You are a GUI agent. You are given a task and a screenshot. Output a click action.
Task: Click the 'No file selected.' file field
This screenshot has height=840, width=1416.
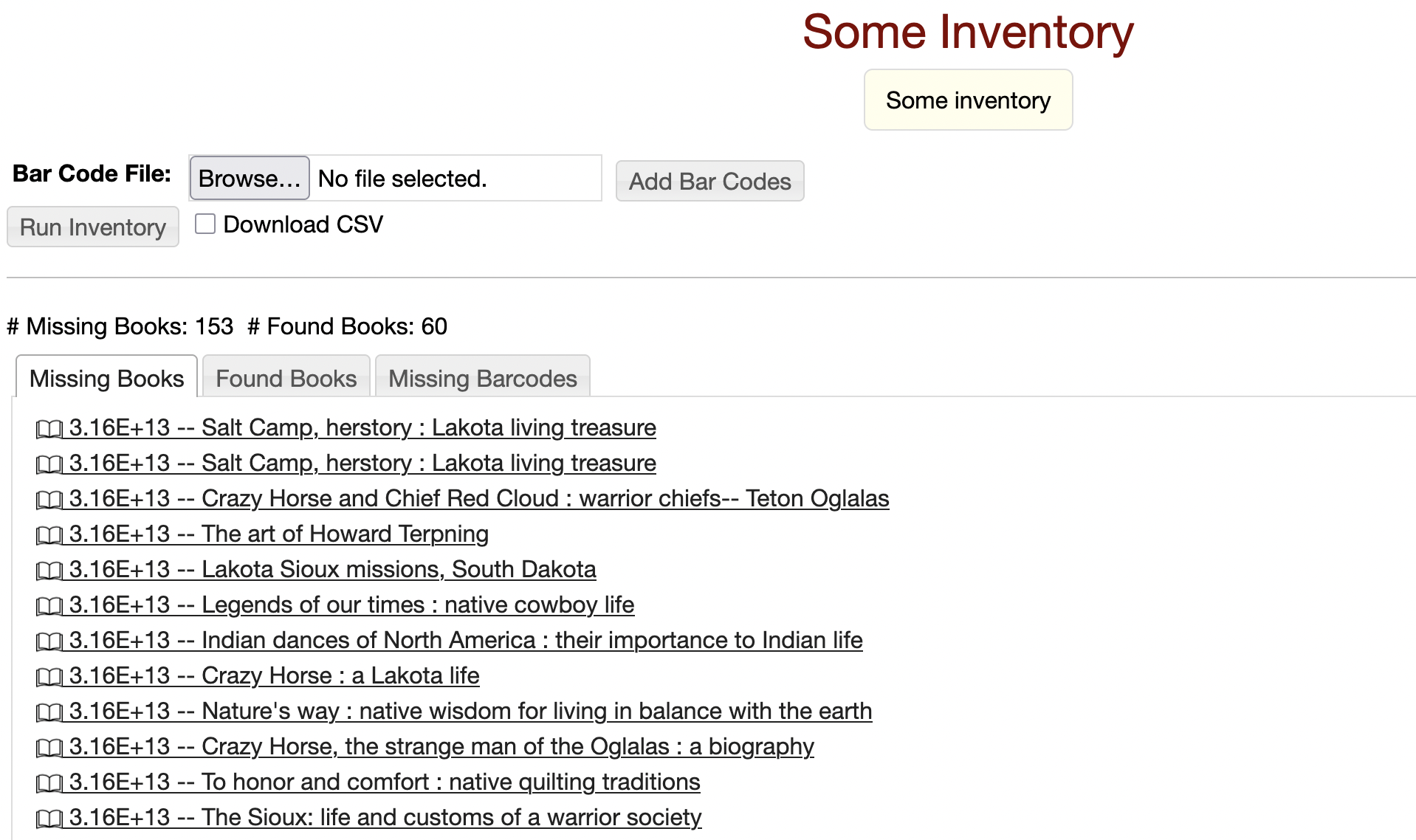click(x=454, y=179)
